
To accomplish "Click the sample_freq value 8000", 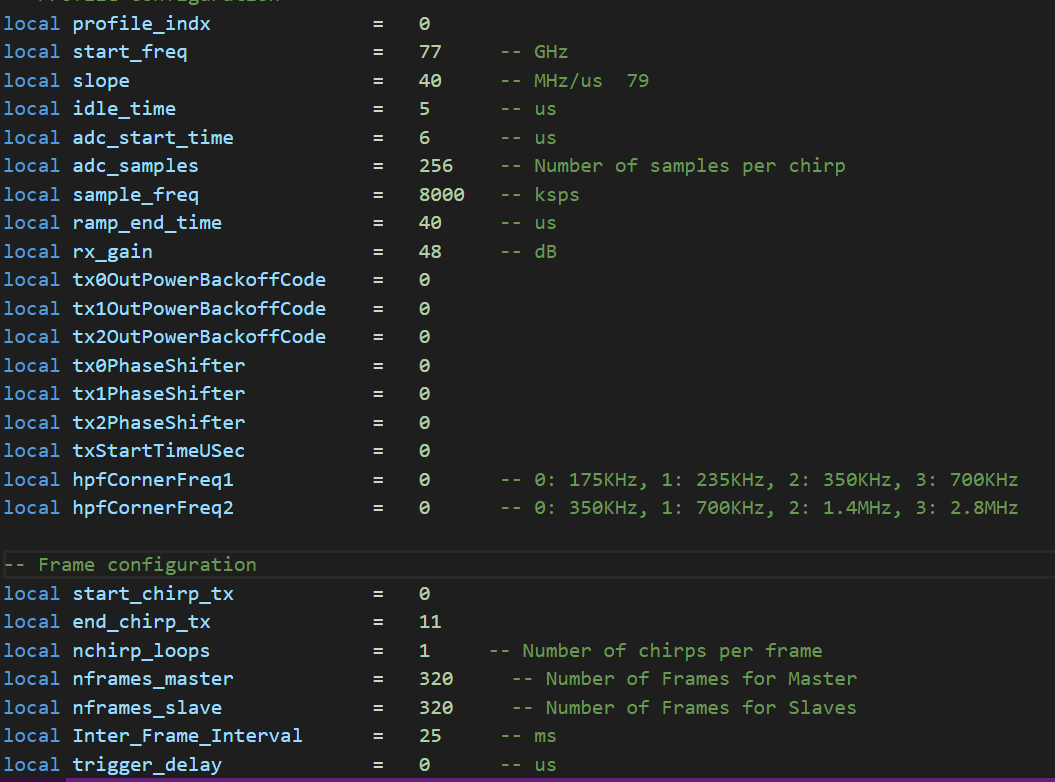I will pos(442,194).
